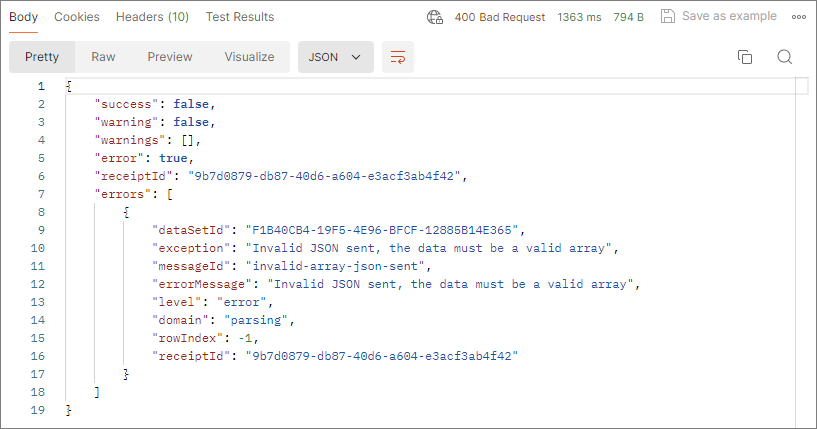Switch to the Preview view
Screen dimensions: 817x429
click(170, 57)
